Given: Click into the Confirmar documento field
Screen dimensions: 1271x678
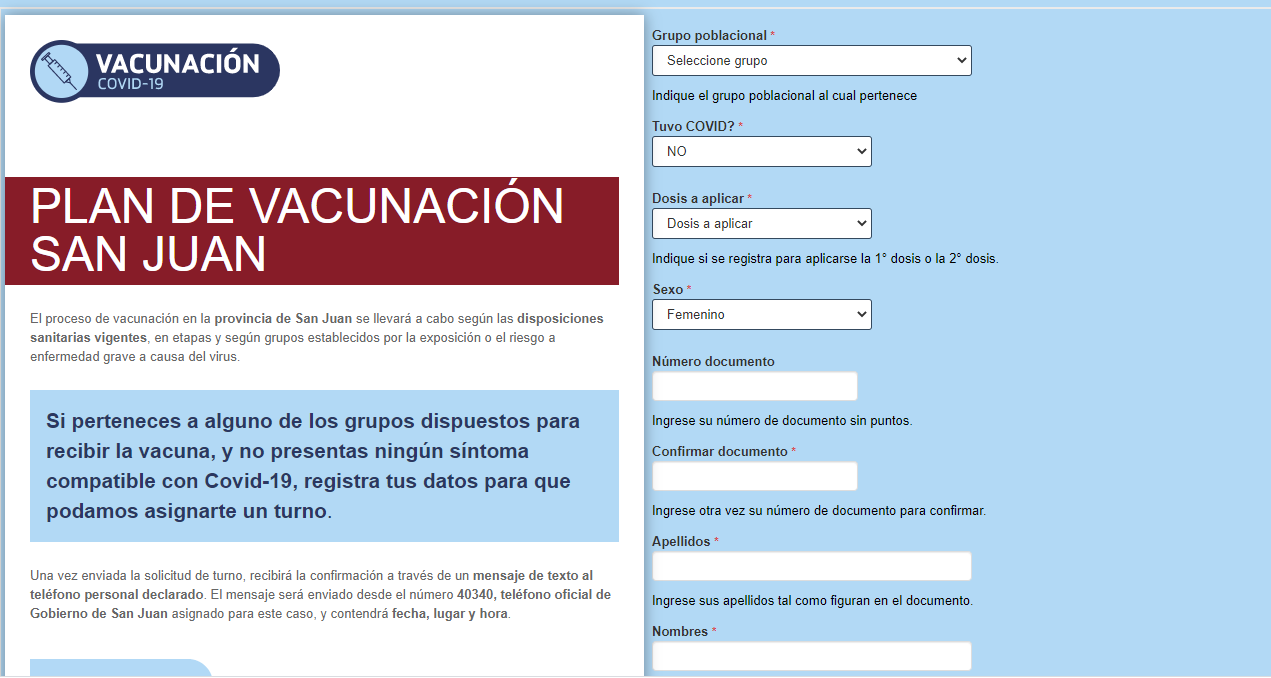Looking at the screenshot, I should tap(754, 476).
